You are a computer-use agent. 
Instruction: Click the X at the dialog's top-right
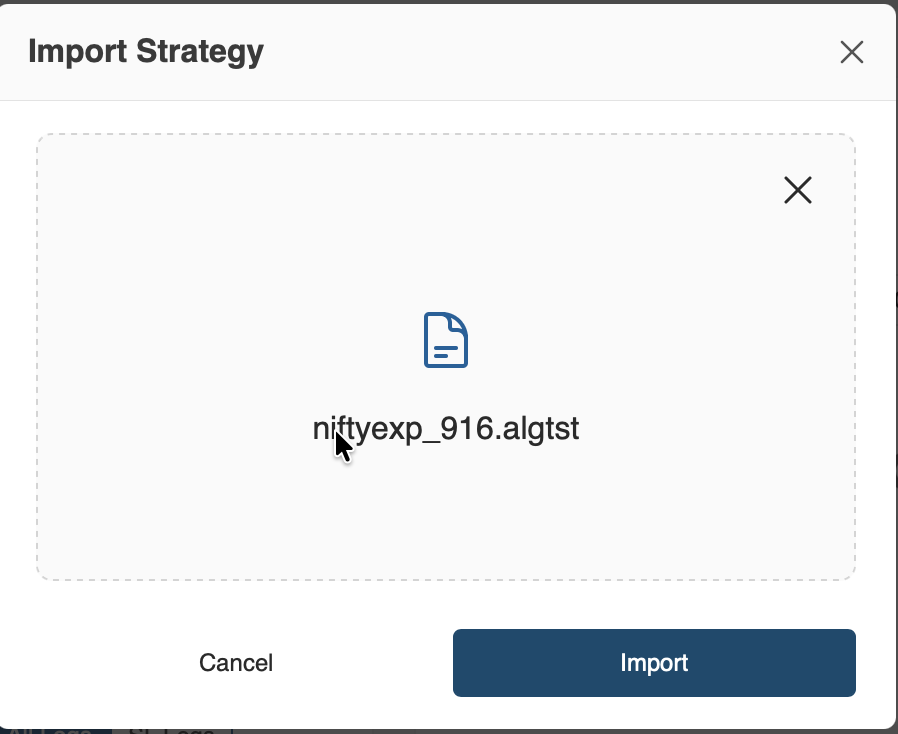coord(851,52)
